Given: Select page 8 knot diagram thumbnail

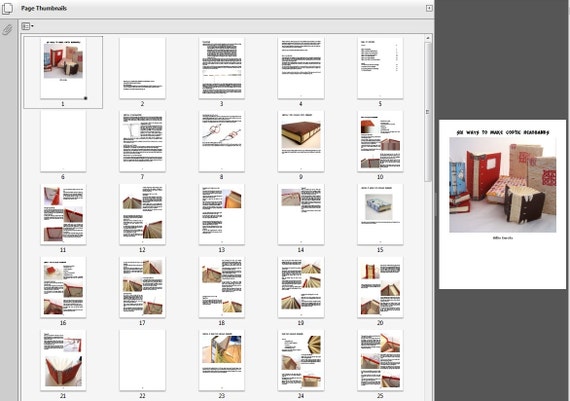Looking at the screenshot, I should point(221,141).
